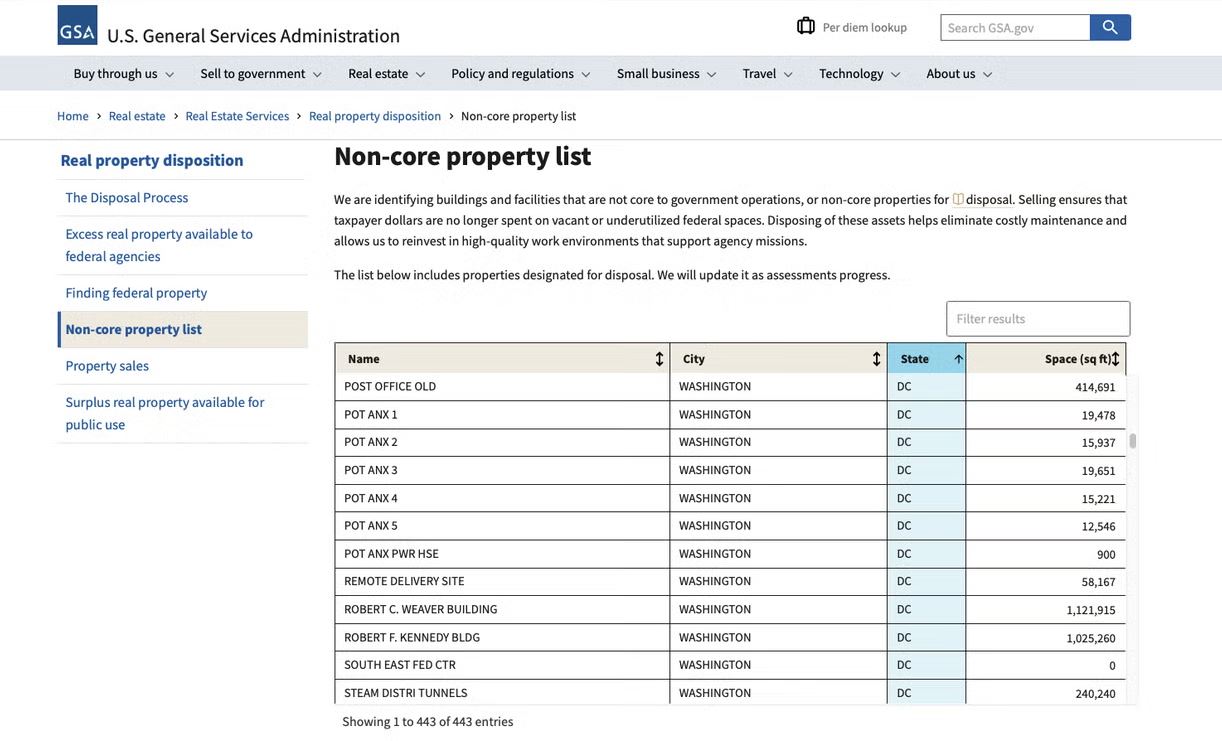Click the Property sales sidebar link
Screen dimensions: 1222x741
click(x=107, y=366)
